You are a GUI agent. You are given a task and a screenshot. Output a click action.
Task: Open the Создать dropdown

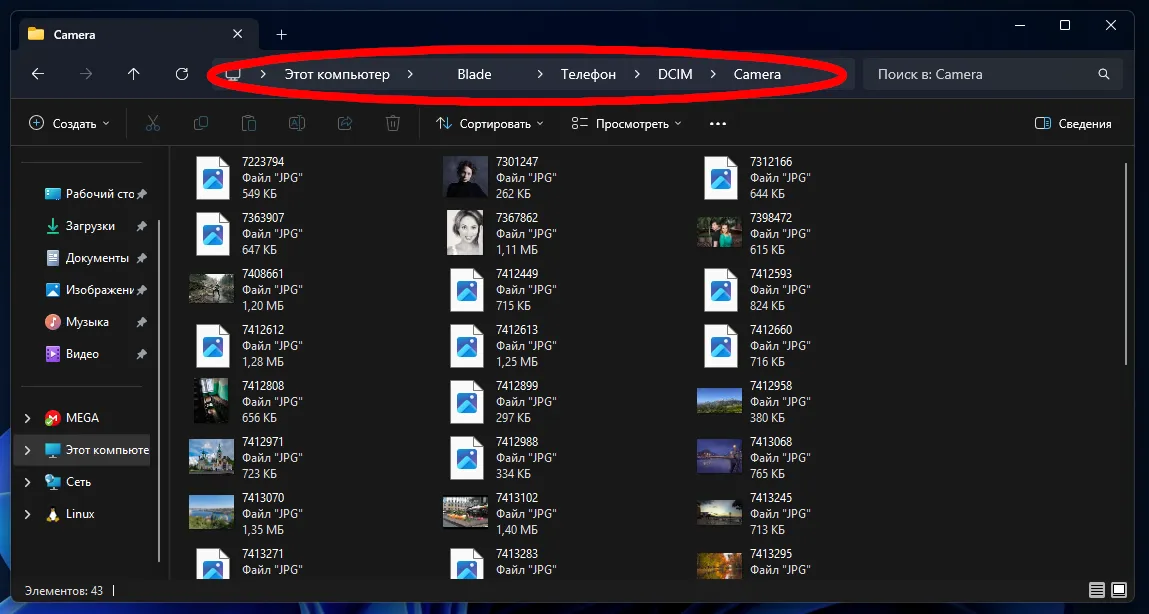69,124
